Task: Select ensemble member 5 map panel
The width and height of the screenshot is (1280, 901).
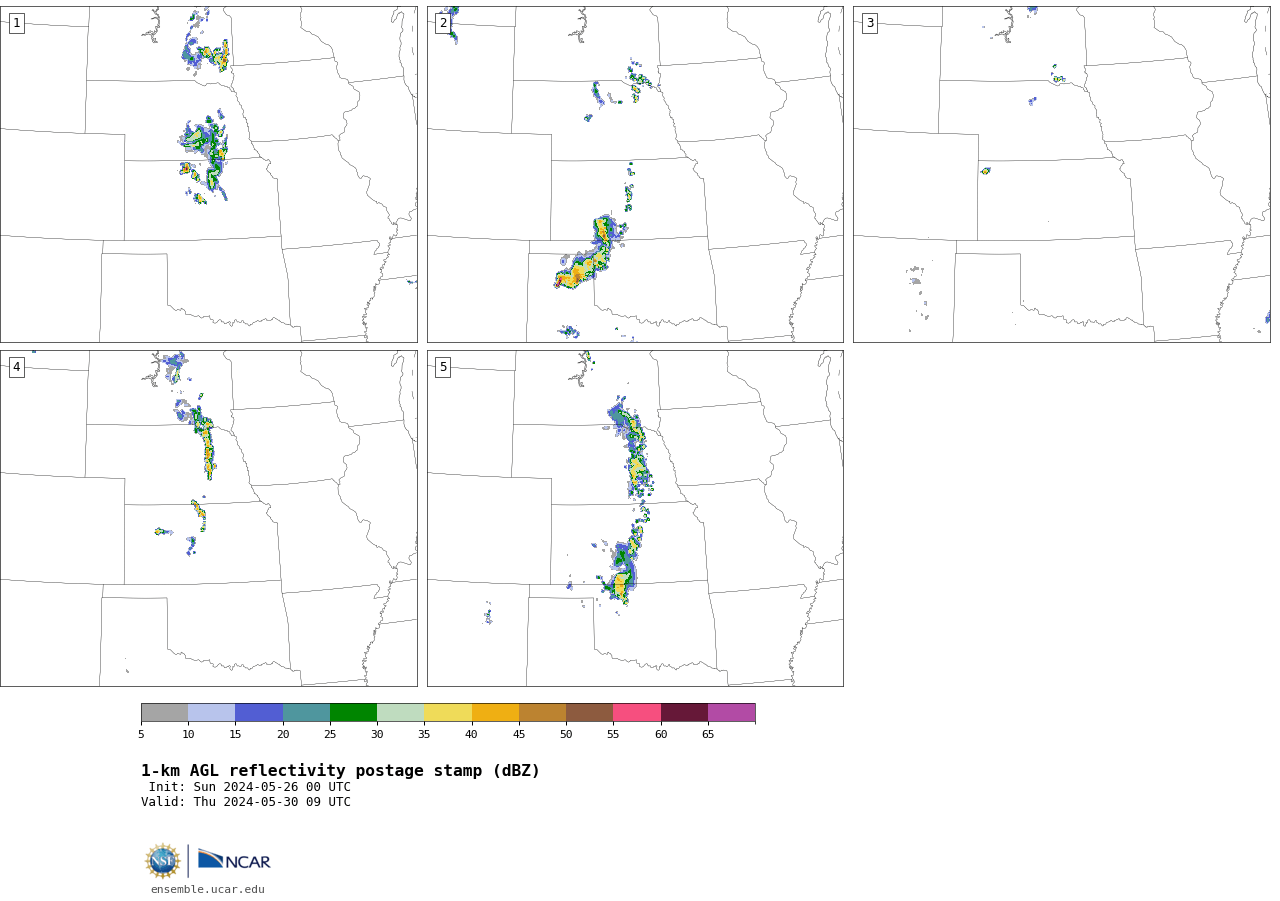Action: click(635, 518)
